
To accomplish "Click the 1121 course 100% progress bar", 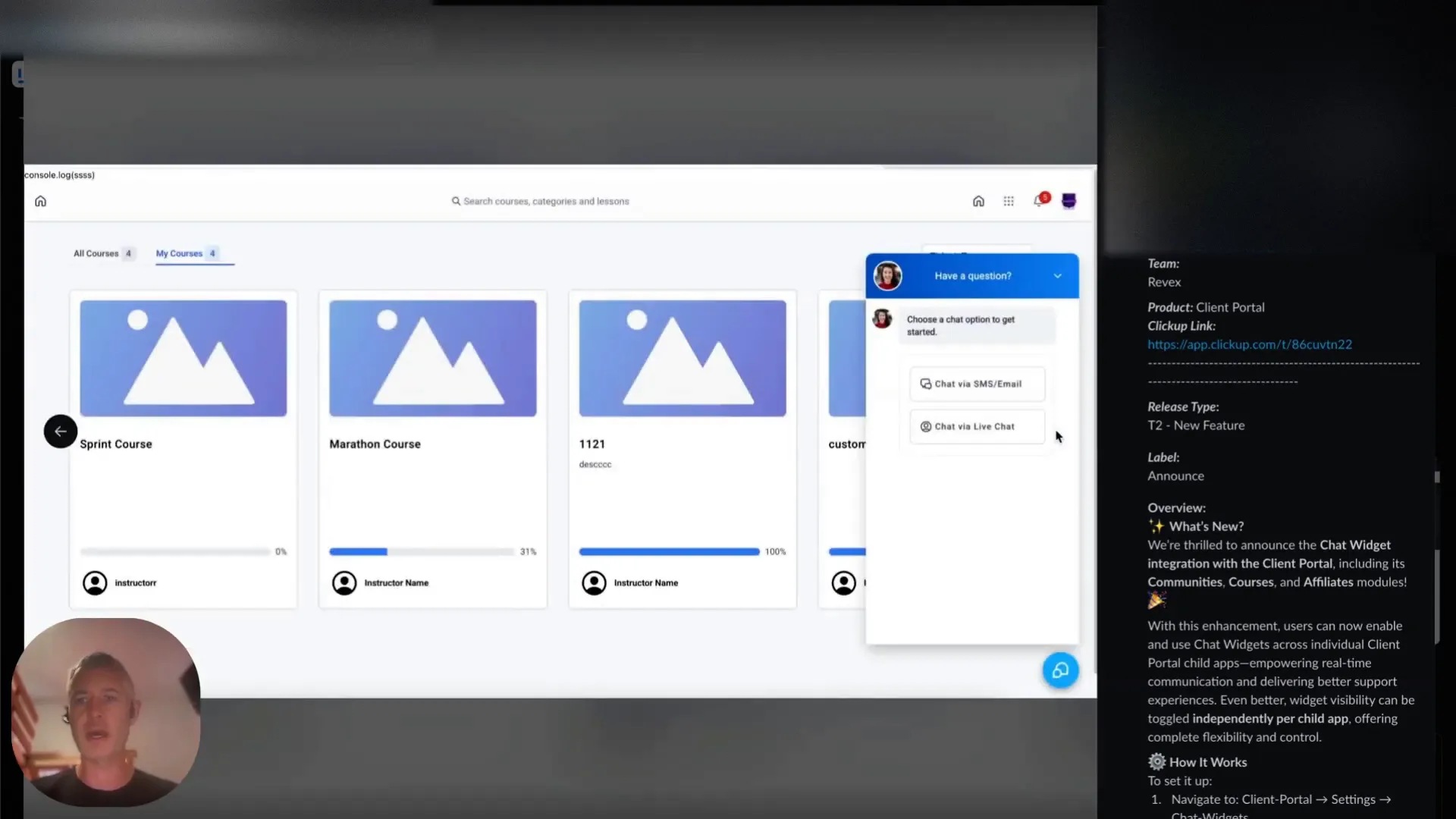I will coord(669,551).
